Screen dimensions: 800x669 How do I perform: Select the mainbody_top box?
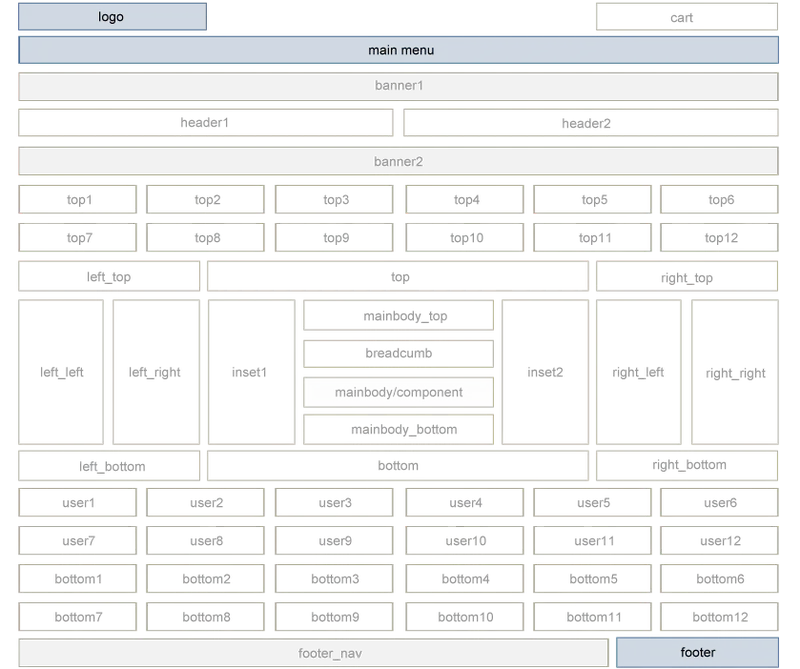pyautogui.click(x=398, y=315)
